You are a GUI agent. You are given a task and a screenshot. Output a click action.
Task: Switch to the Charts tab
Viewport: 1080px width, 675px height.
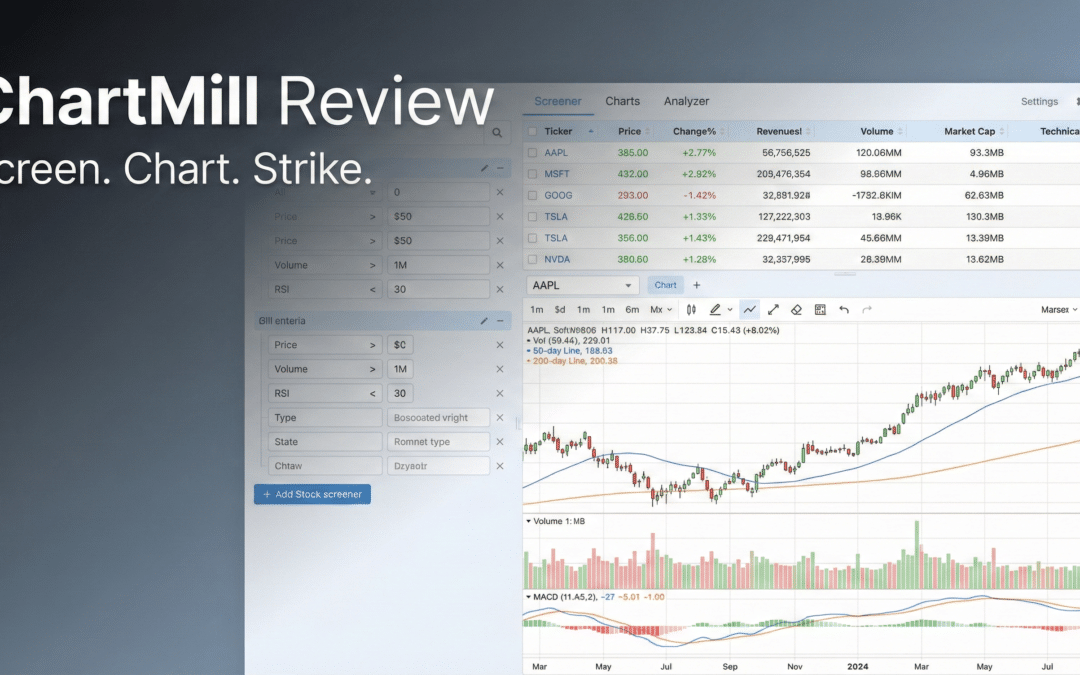[x=623, y=101]
